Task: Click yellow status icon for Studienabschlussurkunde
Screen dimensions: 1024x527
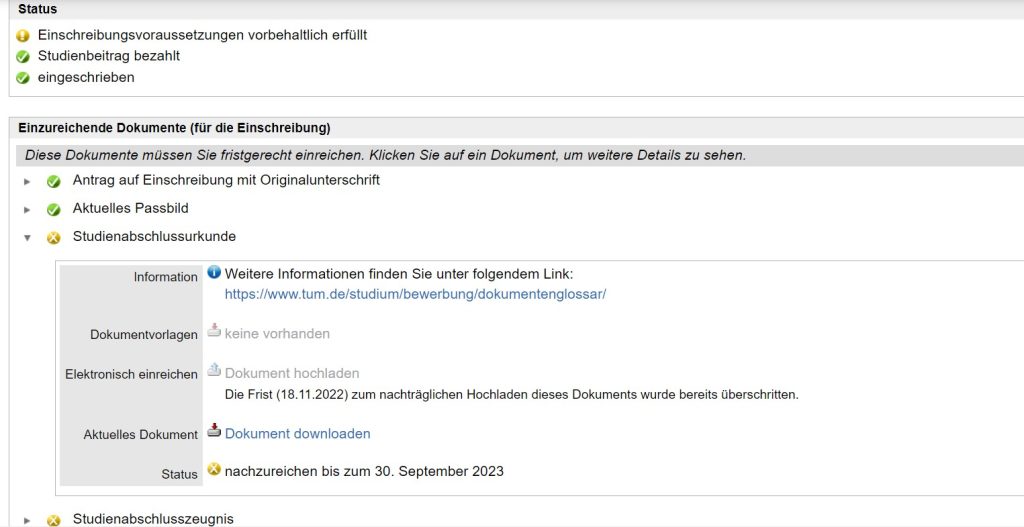Action: coord(54,238)
